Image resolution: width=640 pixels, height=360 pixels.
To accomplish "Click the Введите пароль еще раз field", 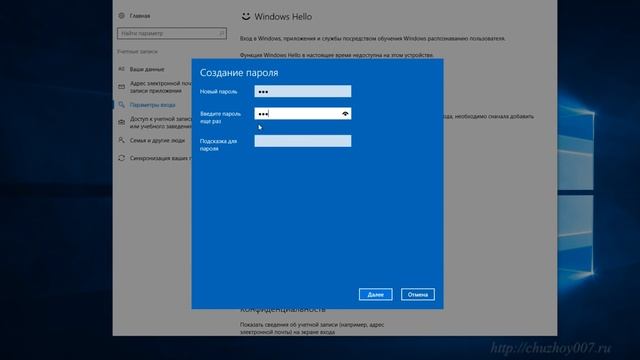I will pos(302,113).
